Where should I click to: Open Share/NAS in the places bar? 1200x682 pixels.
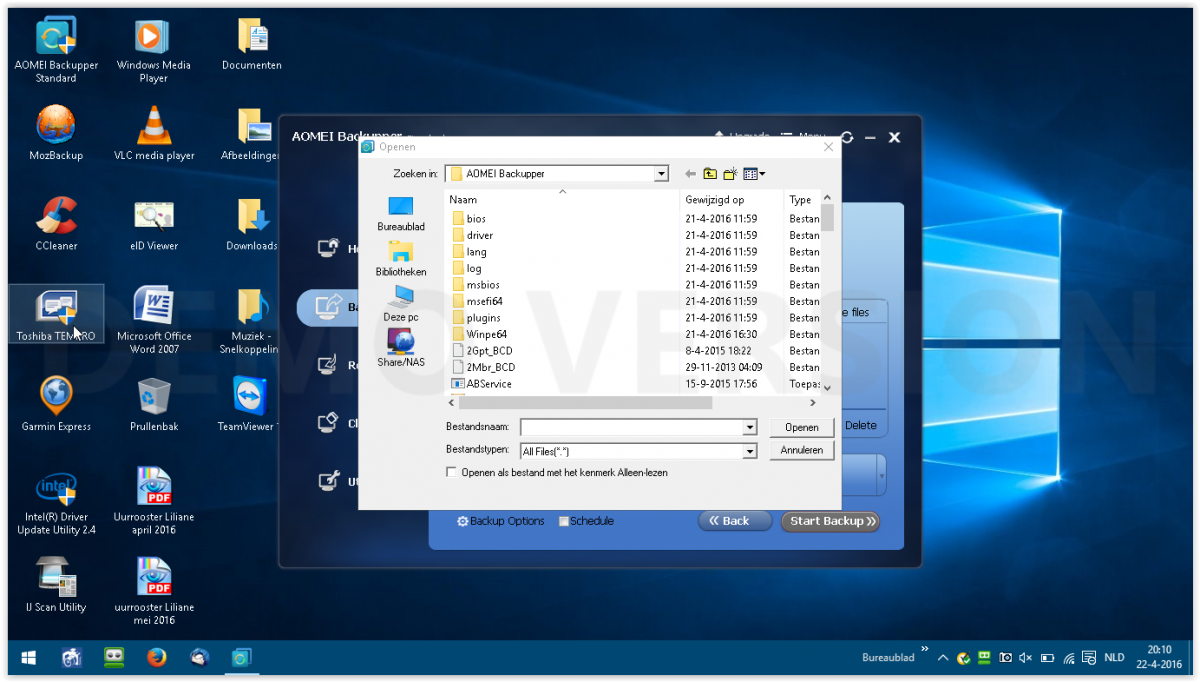pyautogui.click(x=401, y=349)
